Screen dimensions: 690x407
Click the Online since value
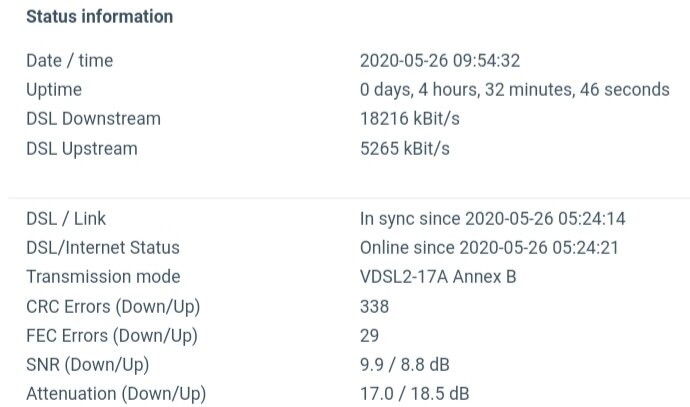point(489,248)
